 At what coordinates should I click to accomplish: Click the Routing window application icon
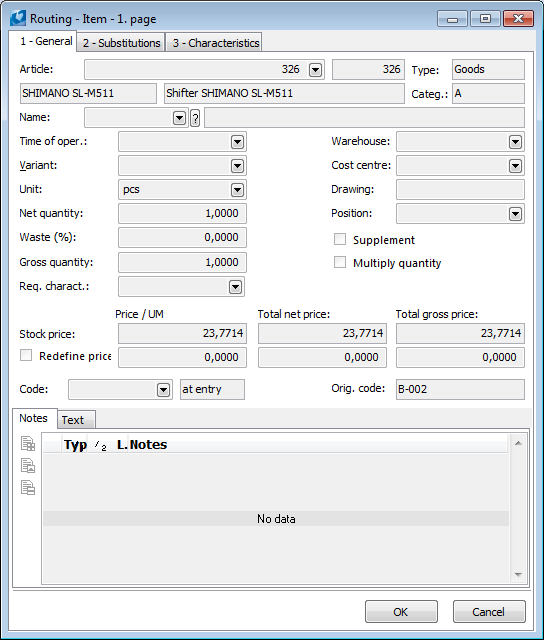18,18
